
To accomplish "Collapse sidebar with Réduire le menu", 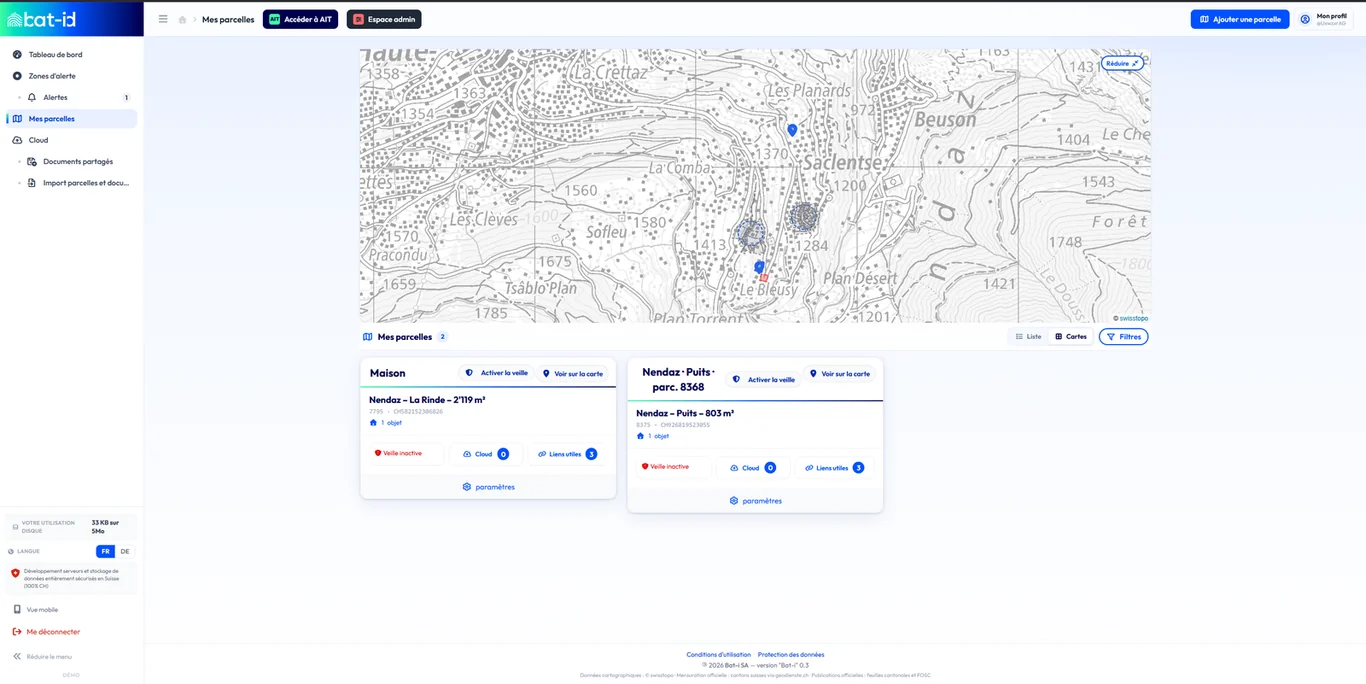I will tap(42, 657).
